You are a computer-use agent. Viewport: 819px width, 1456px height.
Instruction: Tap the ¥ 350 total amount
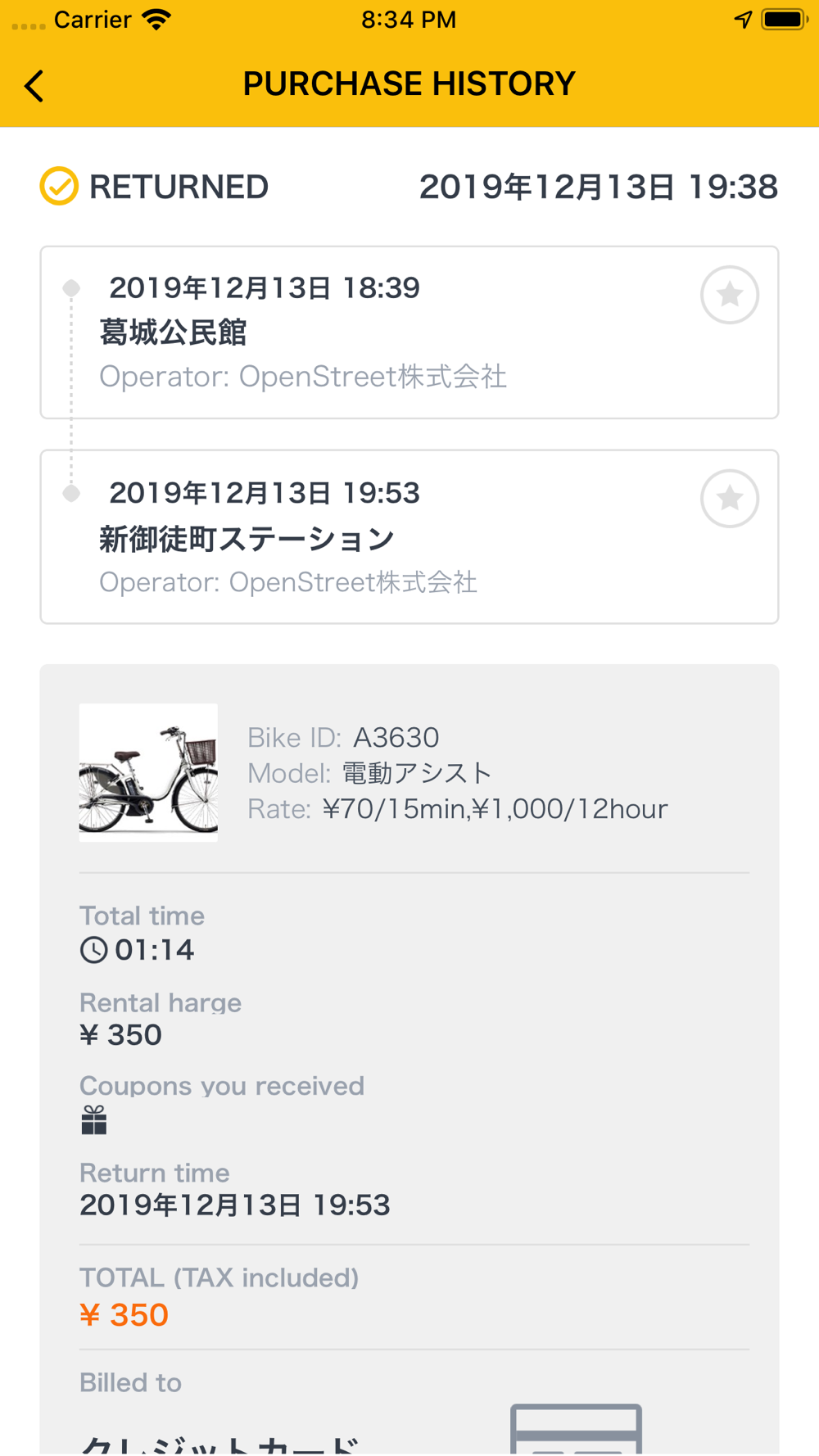[124, 1315]
